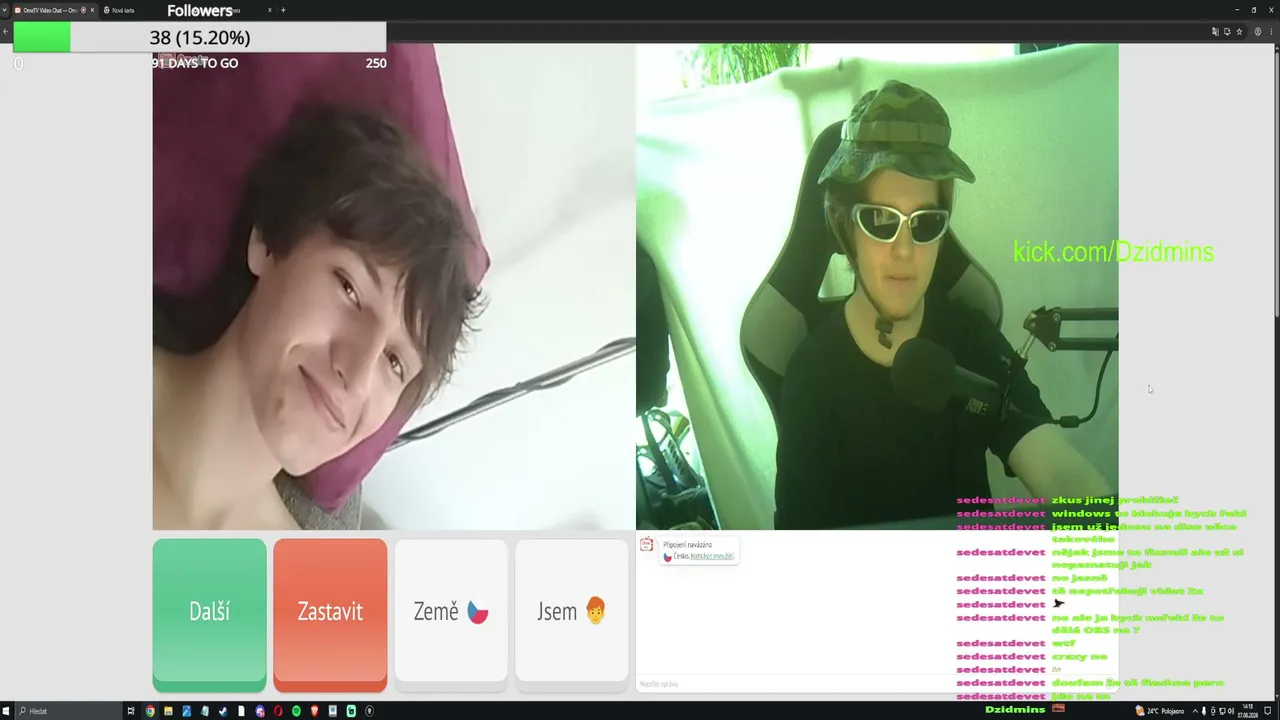Screen dimensions: 1280x720
Task: Open Steam from the taskbar
Action: point(222,711)
